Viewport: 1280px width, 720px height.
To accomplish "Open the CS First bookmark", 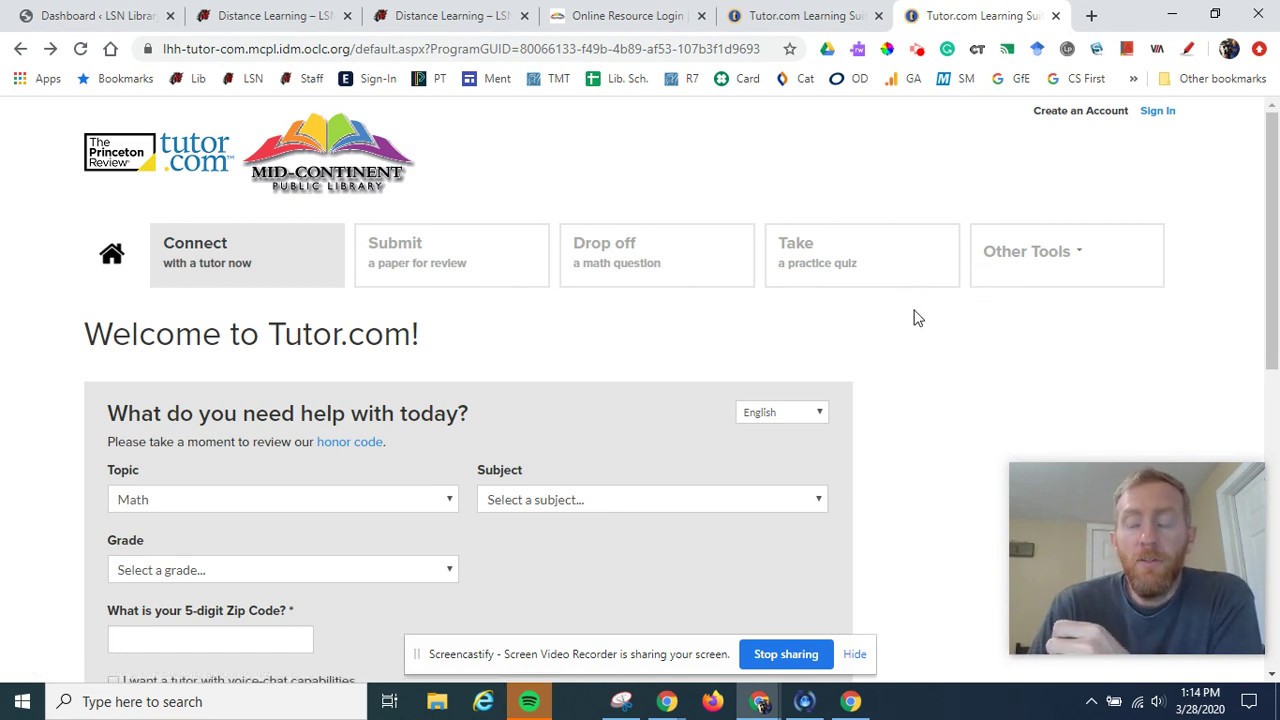I will [1075, 78].
